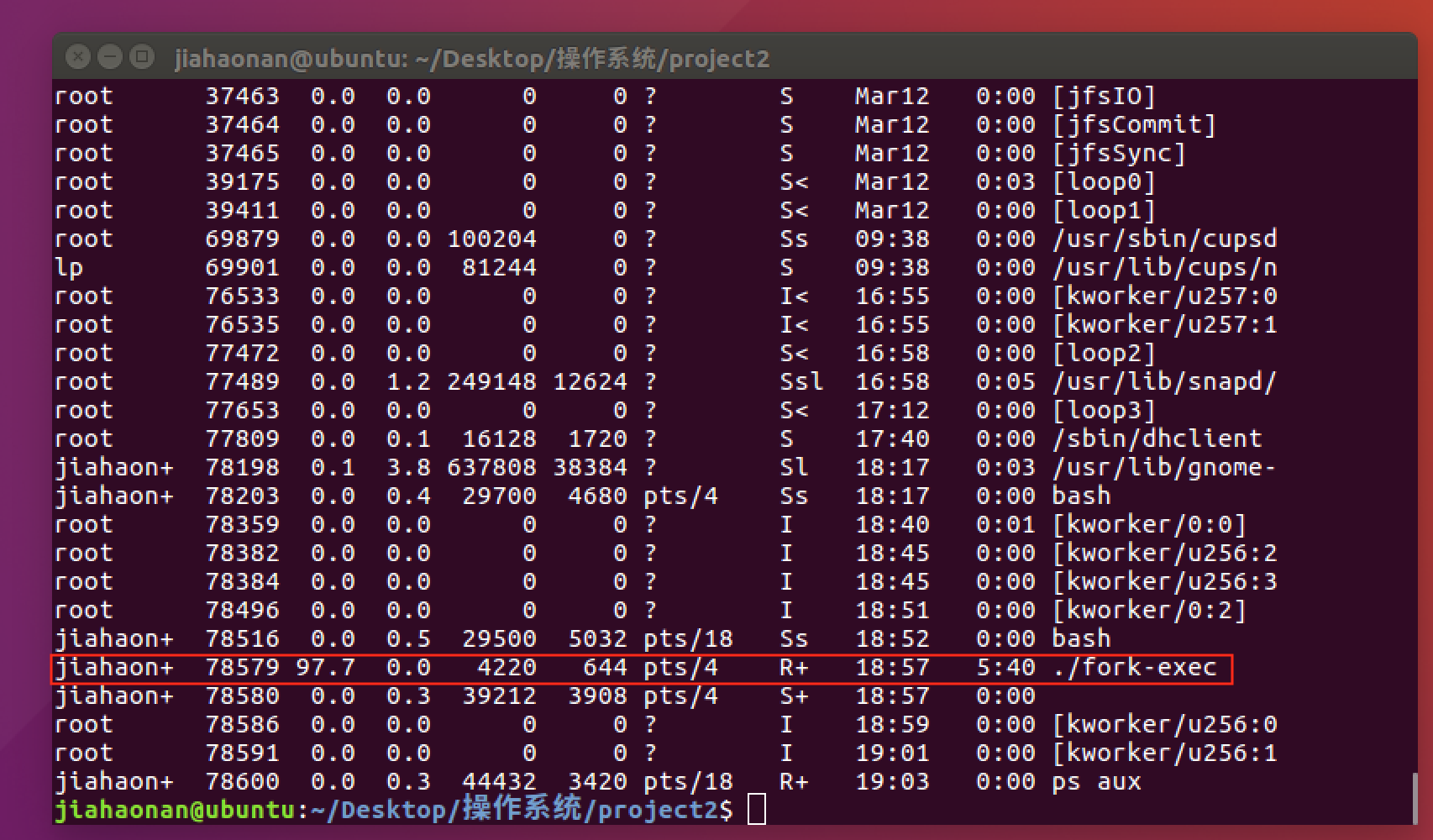Click the terminal title bar text
This screenshot has height=840, width=1433.
471,58
